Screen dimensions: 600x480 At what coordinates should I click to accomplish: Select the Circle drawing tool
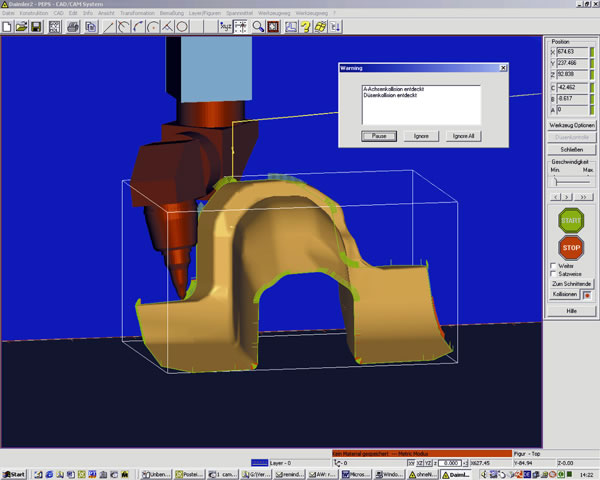pyautogui.click(x=184, y=27)
